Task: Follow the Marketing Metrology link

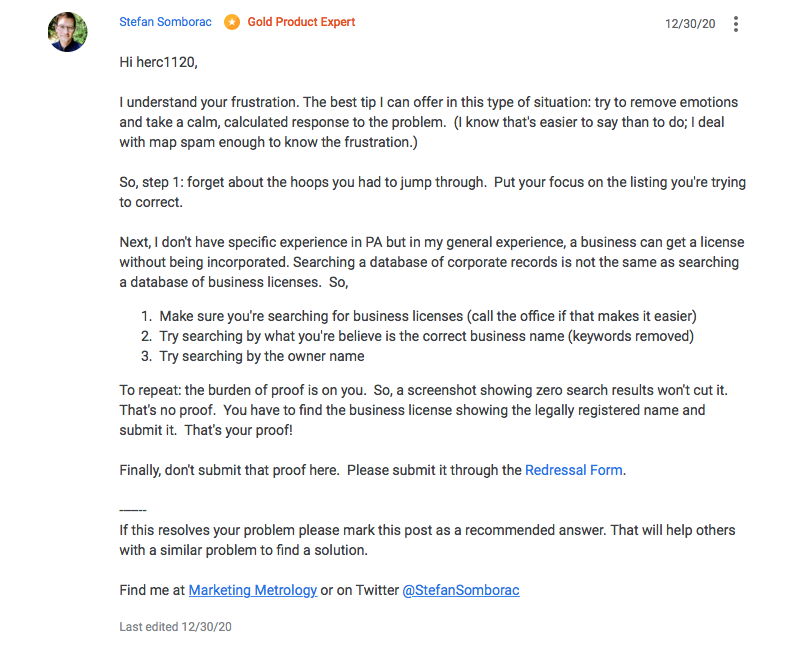Action: [x=252, y=590]
